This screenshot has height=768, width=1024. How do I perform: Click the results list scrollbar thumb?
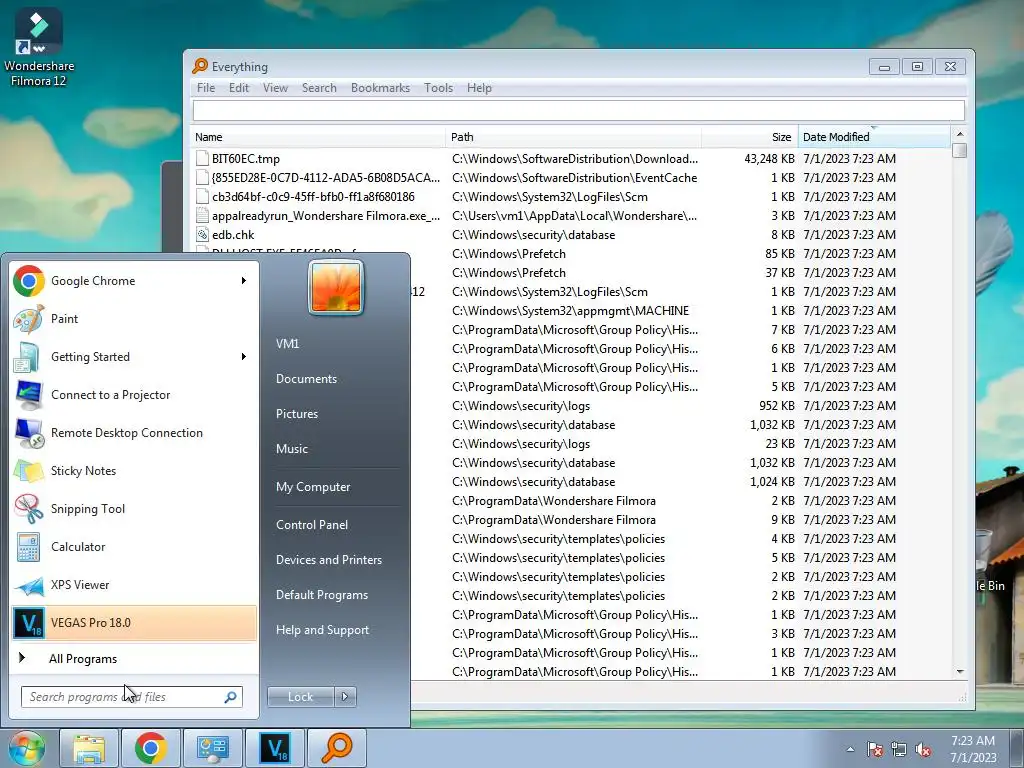[x=959, y=150]
